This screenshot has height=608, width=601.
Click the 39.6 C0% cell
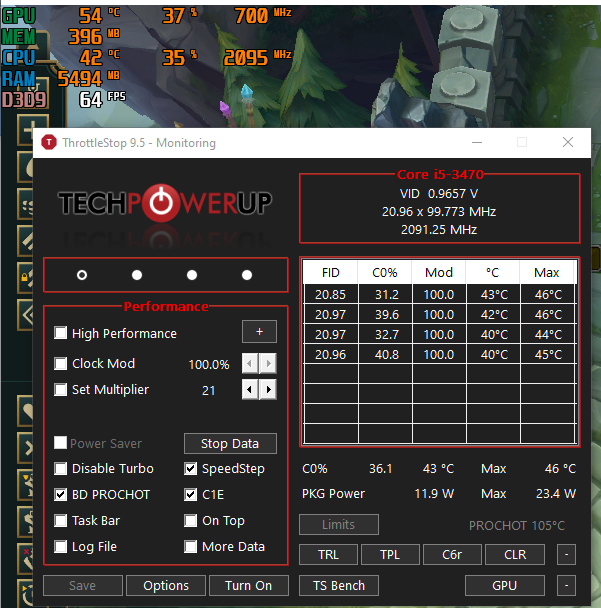[385, 314]
